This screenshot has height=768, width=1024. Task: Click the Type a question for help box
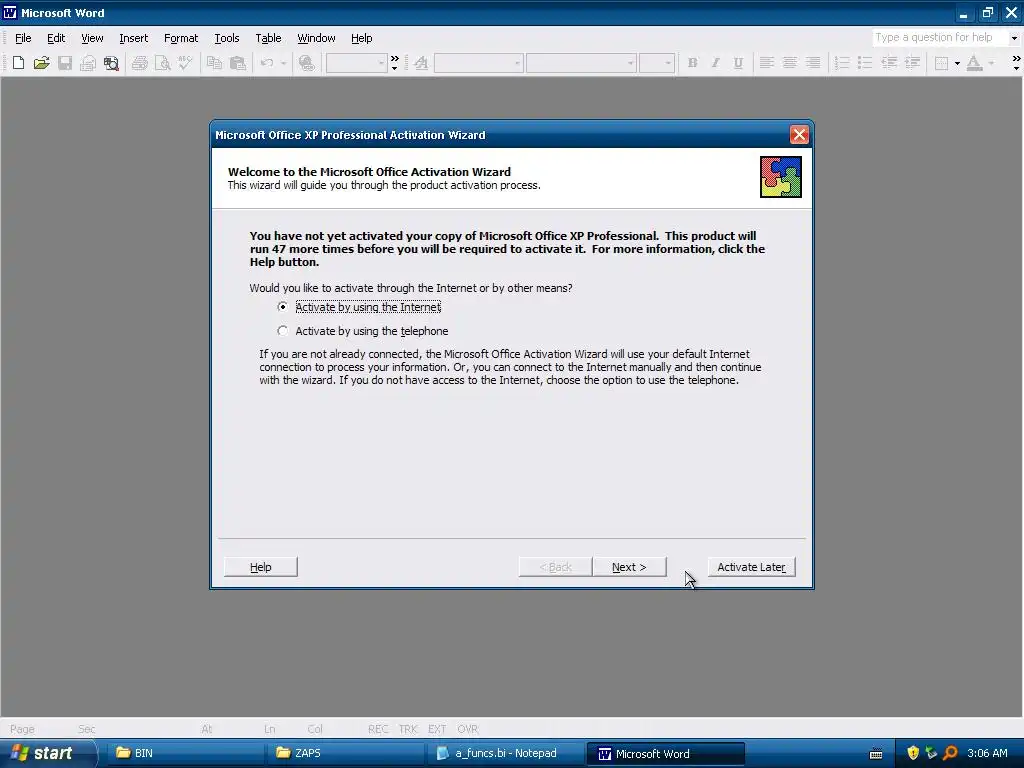[x=940, y=38]
